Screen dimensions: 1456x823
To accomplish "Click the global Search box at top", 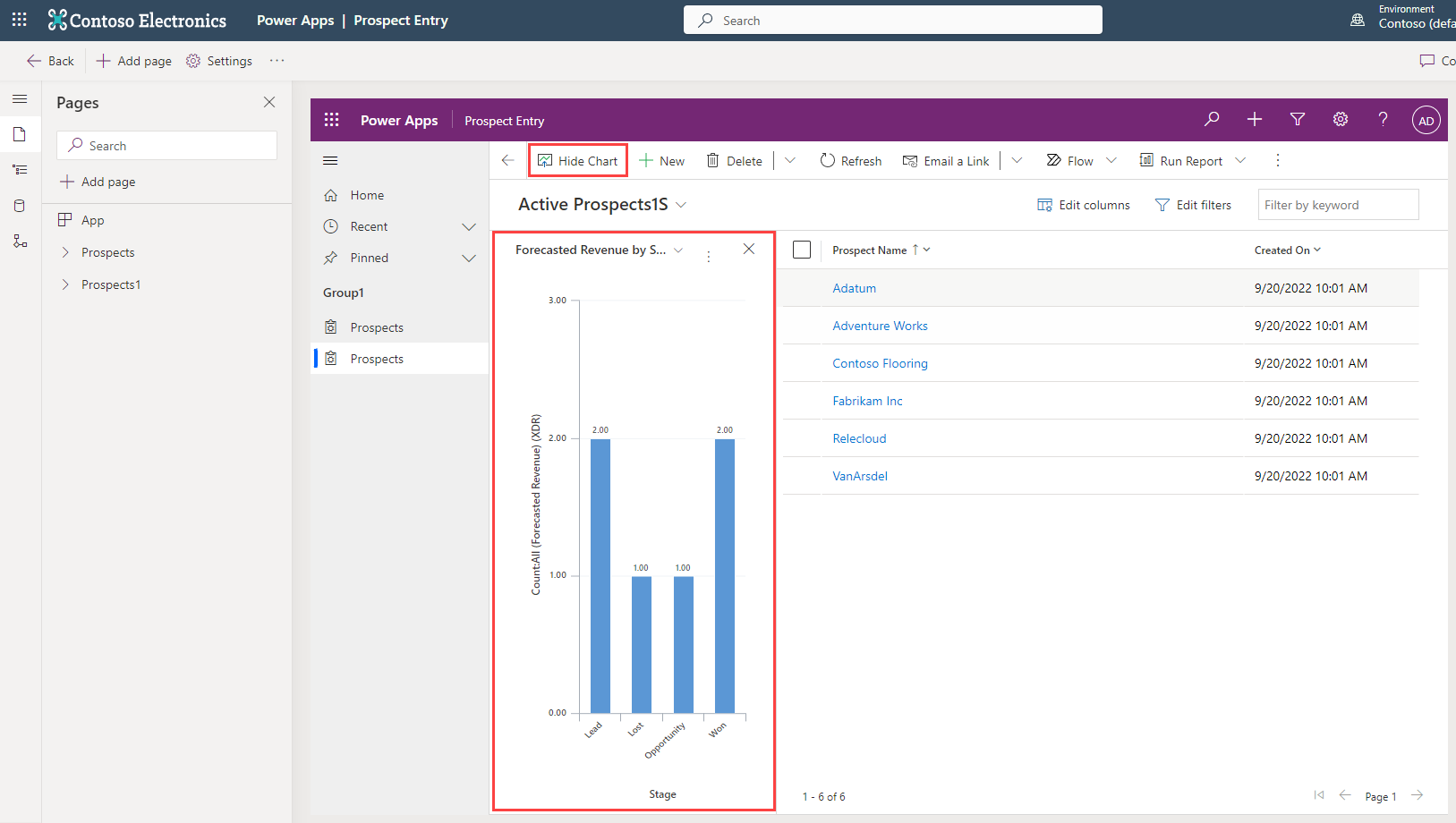I will pos(893,20).
